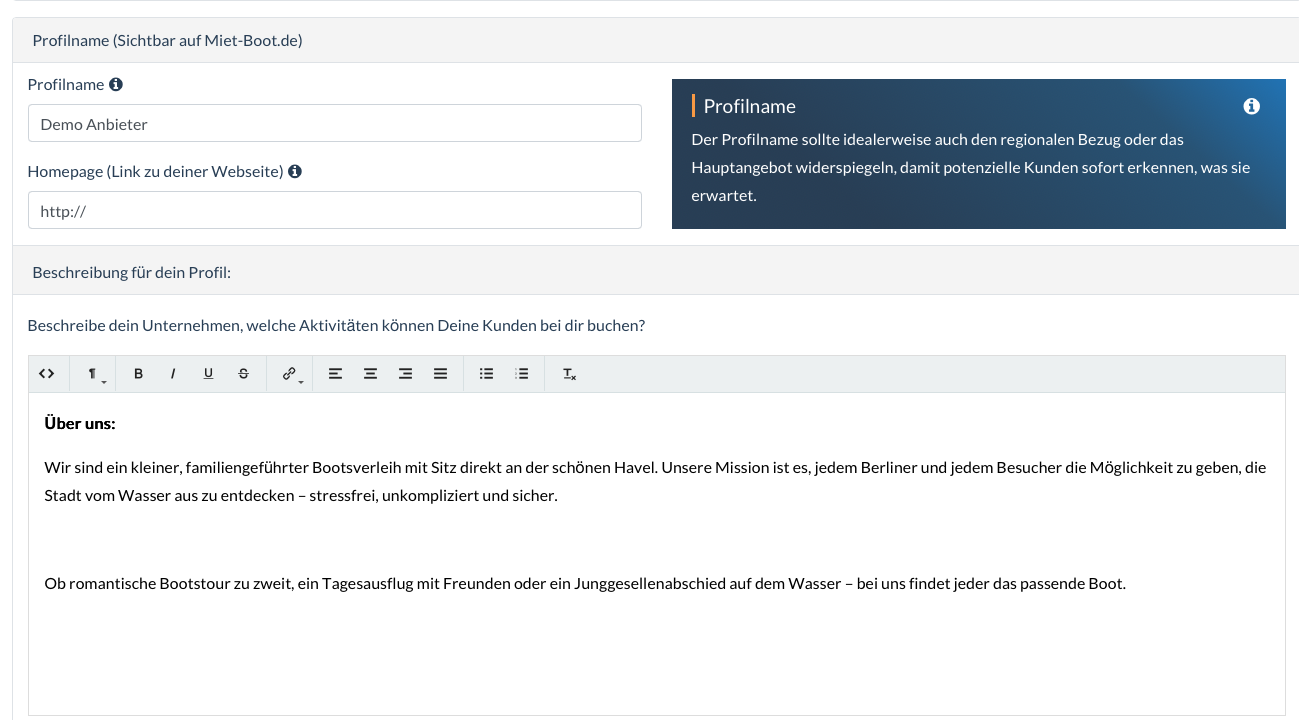Image resolution: width=1299 pixels, height=720 pixels.
Task: Justify the description text
Action: (440, 374)
